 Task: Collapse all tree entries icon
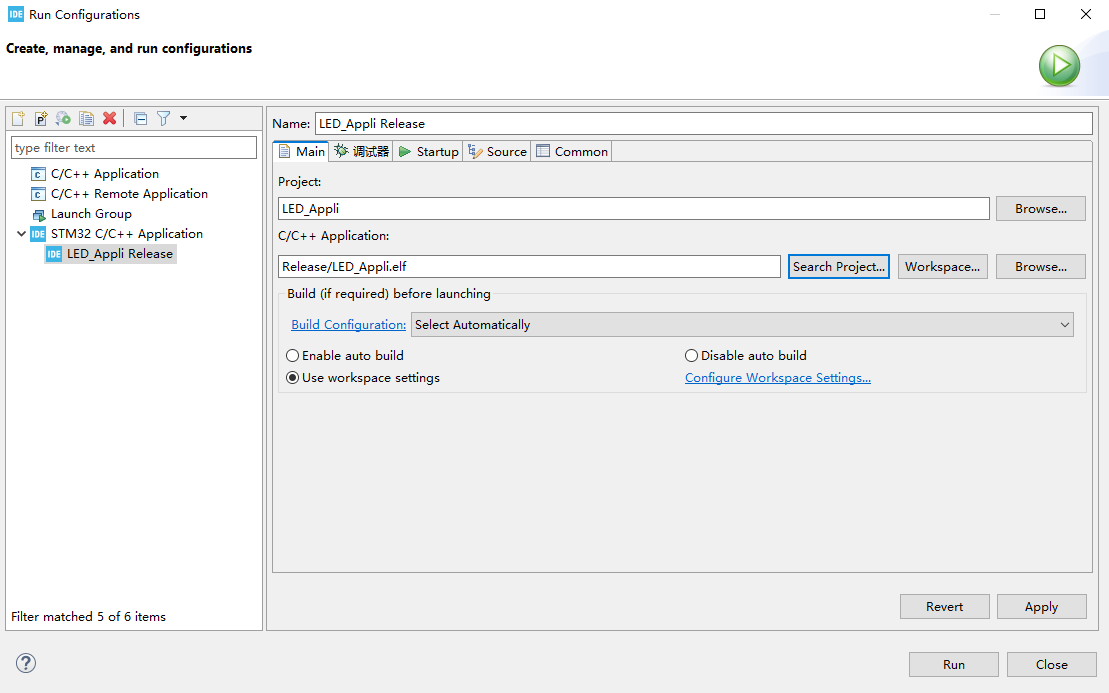[x=141, y=118]
